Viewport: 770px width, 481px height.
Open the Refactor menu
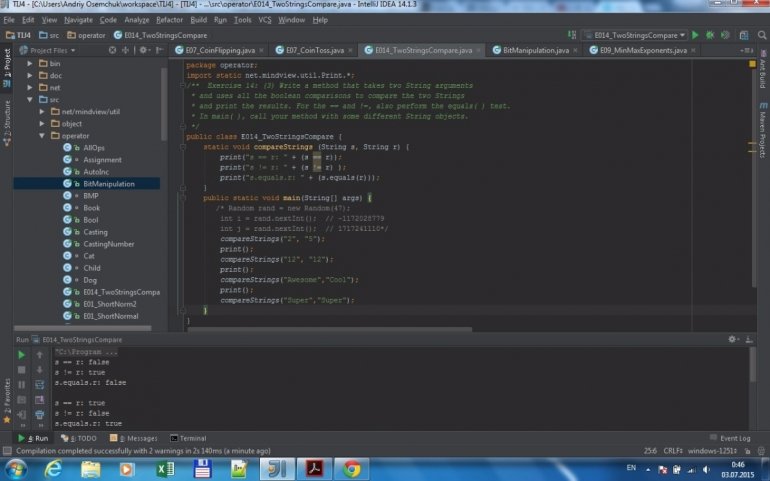click(x=169, y=19)
